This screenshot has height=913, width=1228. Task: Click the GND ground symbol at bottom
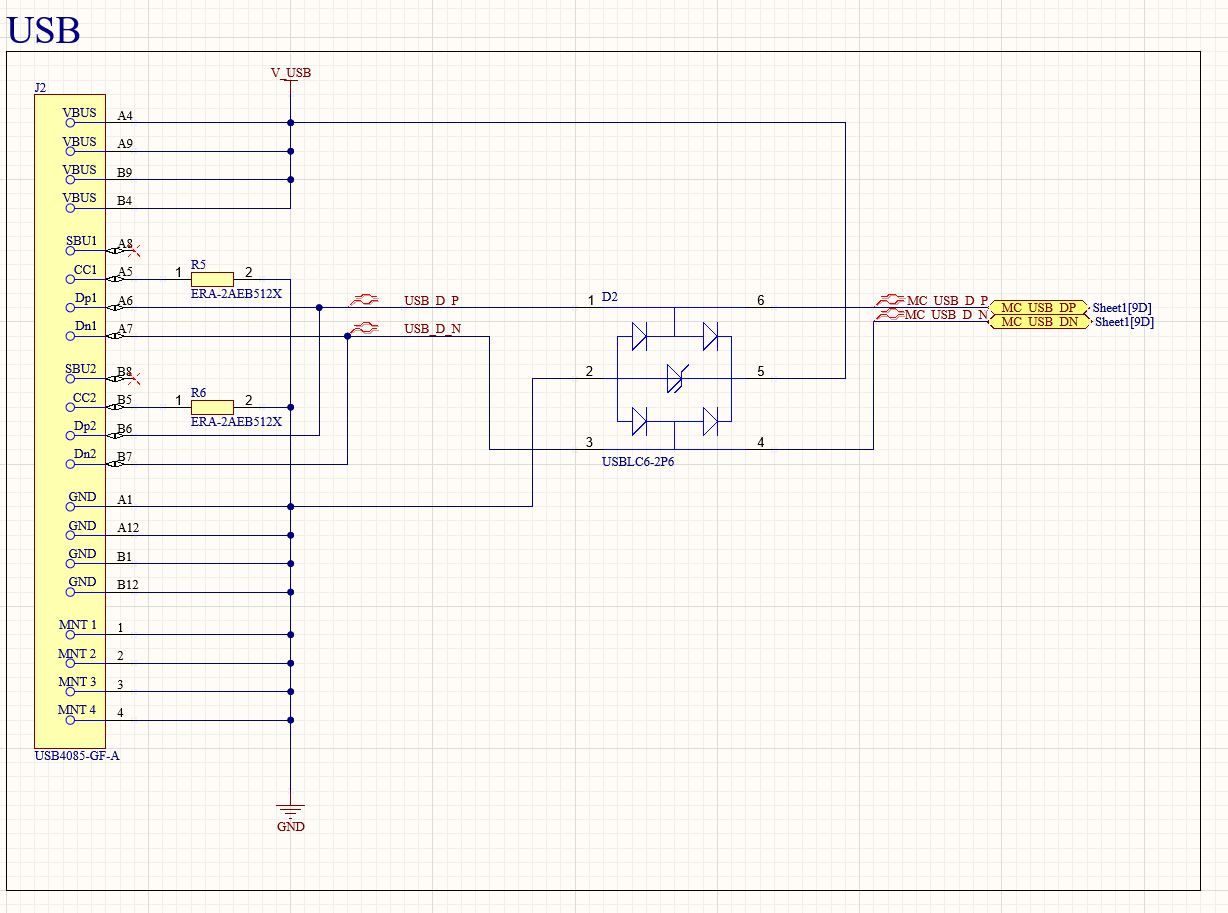pyautogui.click(x=290, y=810)
